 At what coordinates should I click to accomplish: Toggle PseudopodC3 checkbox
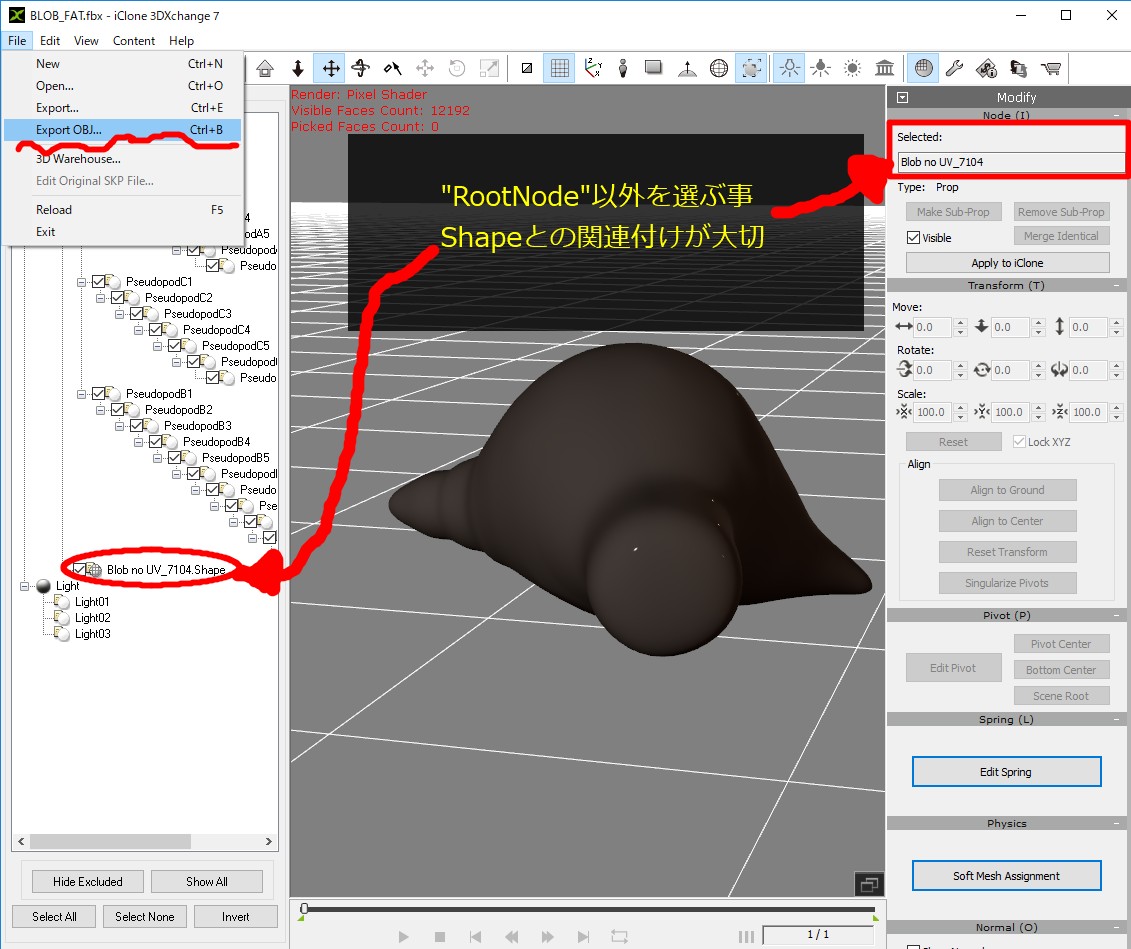(136, 313)
